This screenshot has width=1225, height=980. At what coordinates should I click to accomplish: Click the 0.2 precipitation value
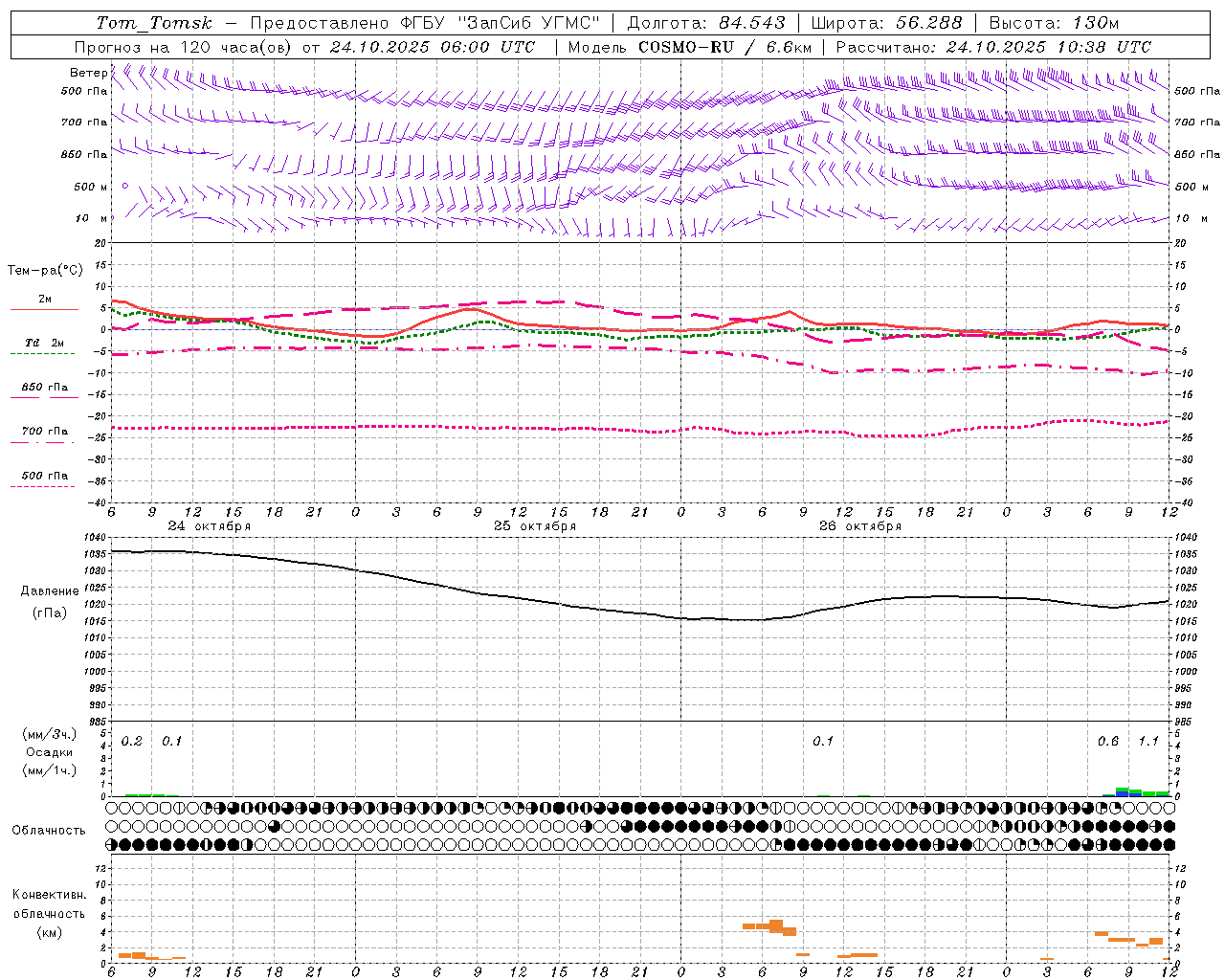131,742
